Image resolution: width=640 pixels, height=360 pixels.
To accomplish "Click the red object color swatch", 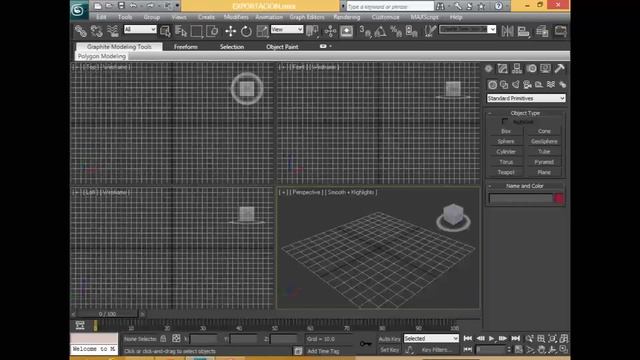I will point(559,199).
